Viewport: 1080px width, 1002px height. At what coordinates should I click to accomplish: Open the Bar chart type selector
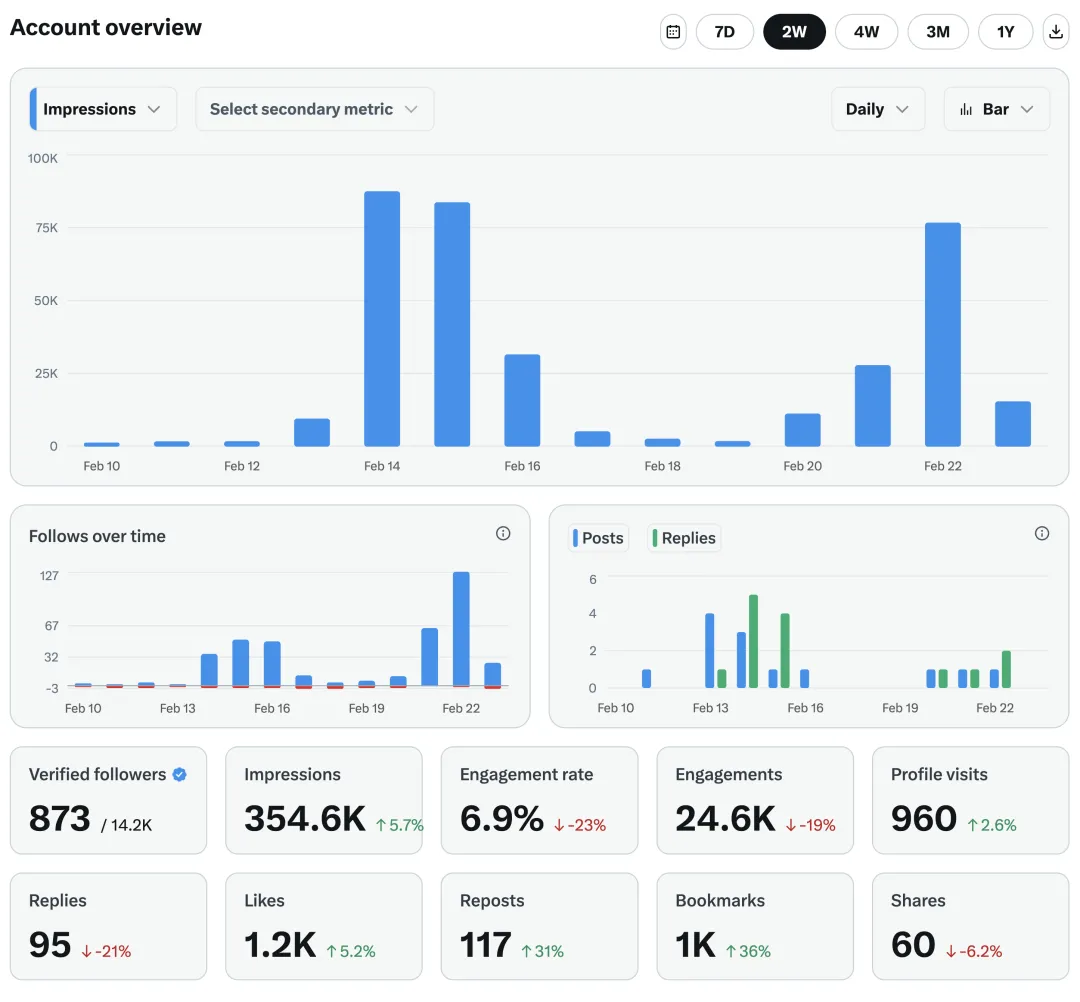click(996, 108)
